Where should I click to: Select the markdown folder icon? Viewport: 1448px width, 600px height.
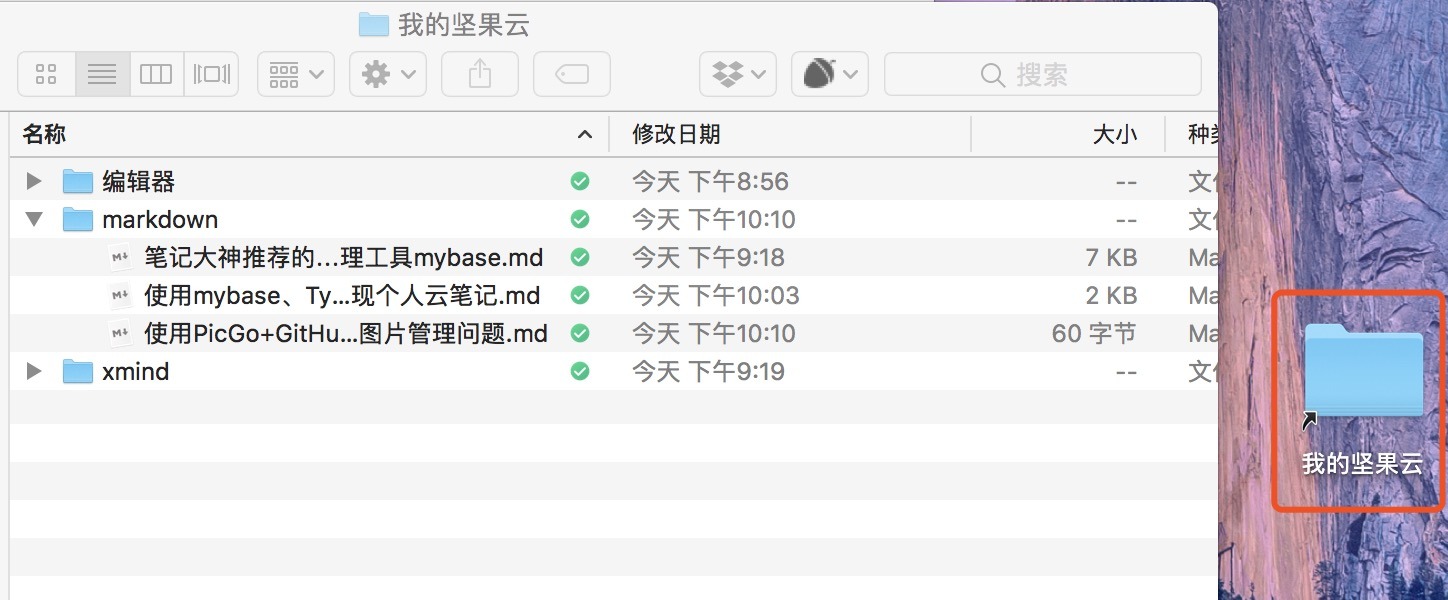[x=78, y=219]
